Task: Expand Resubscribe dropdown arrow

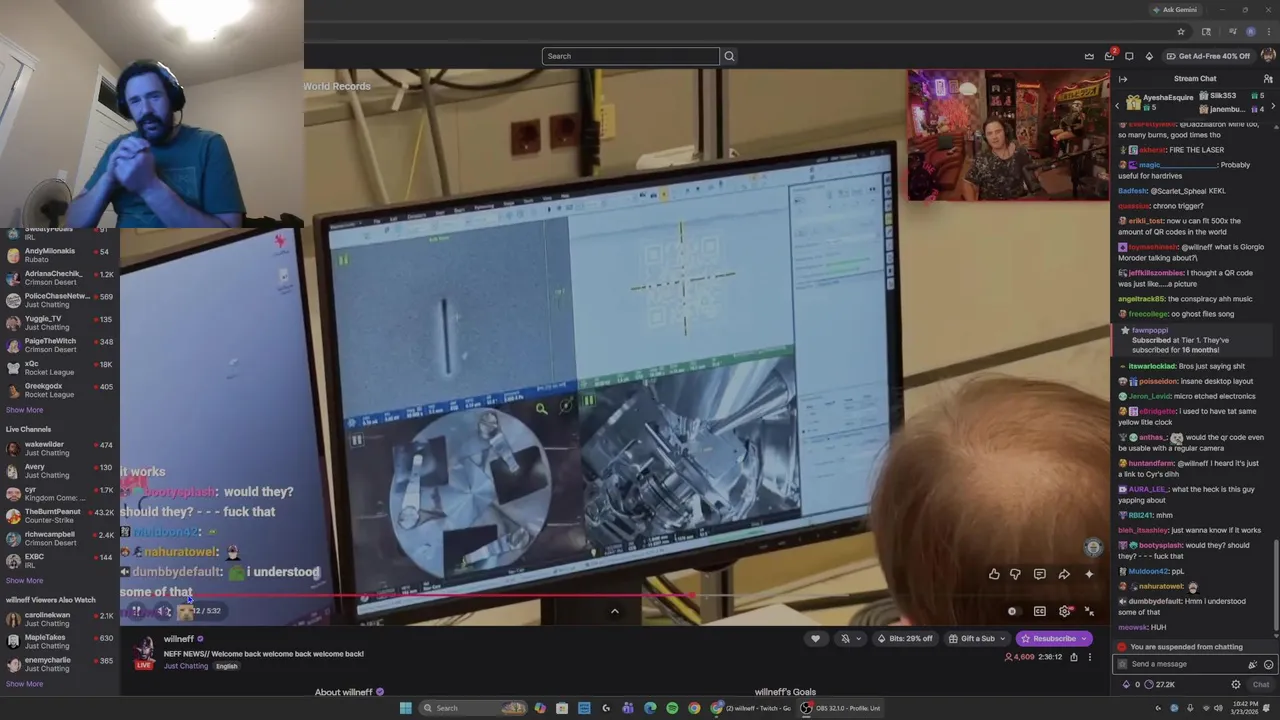Action: [1086, 639]
